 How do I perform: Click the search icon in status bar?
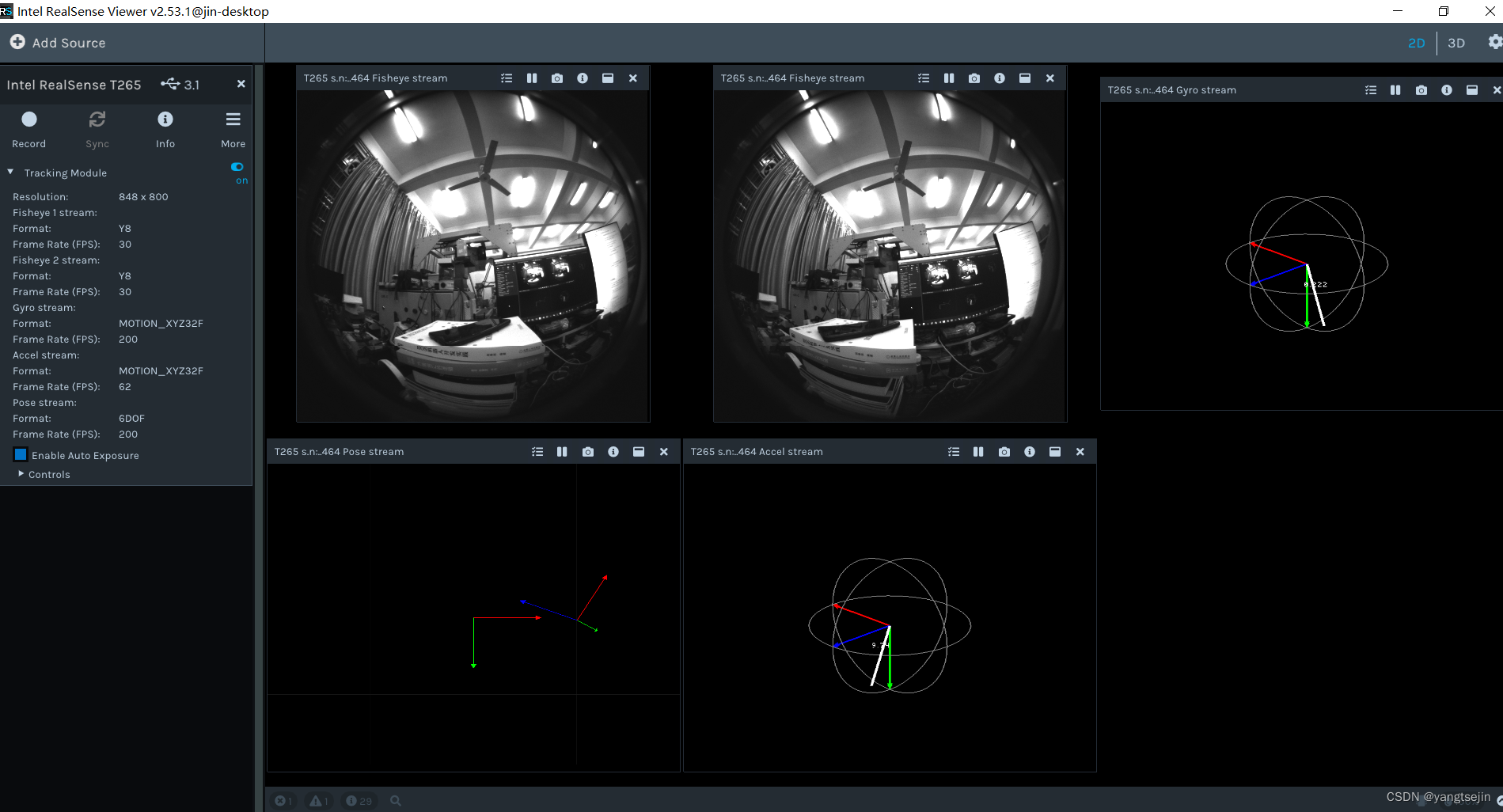(x=396, y=801)
